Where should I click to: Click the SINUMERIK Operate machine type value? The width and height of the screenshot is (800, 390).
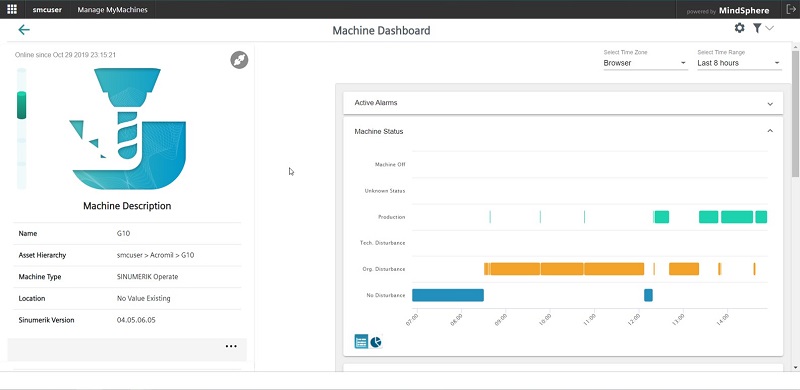click(147, 277)
